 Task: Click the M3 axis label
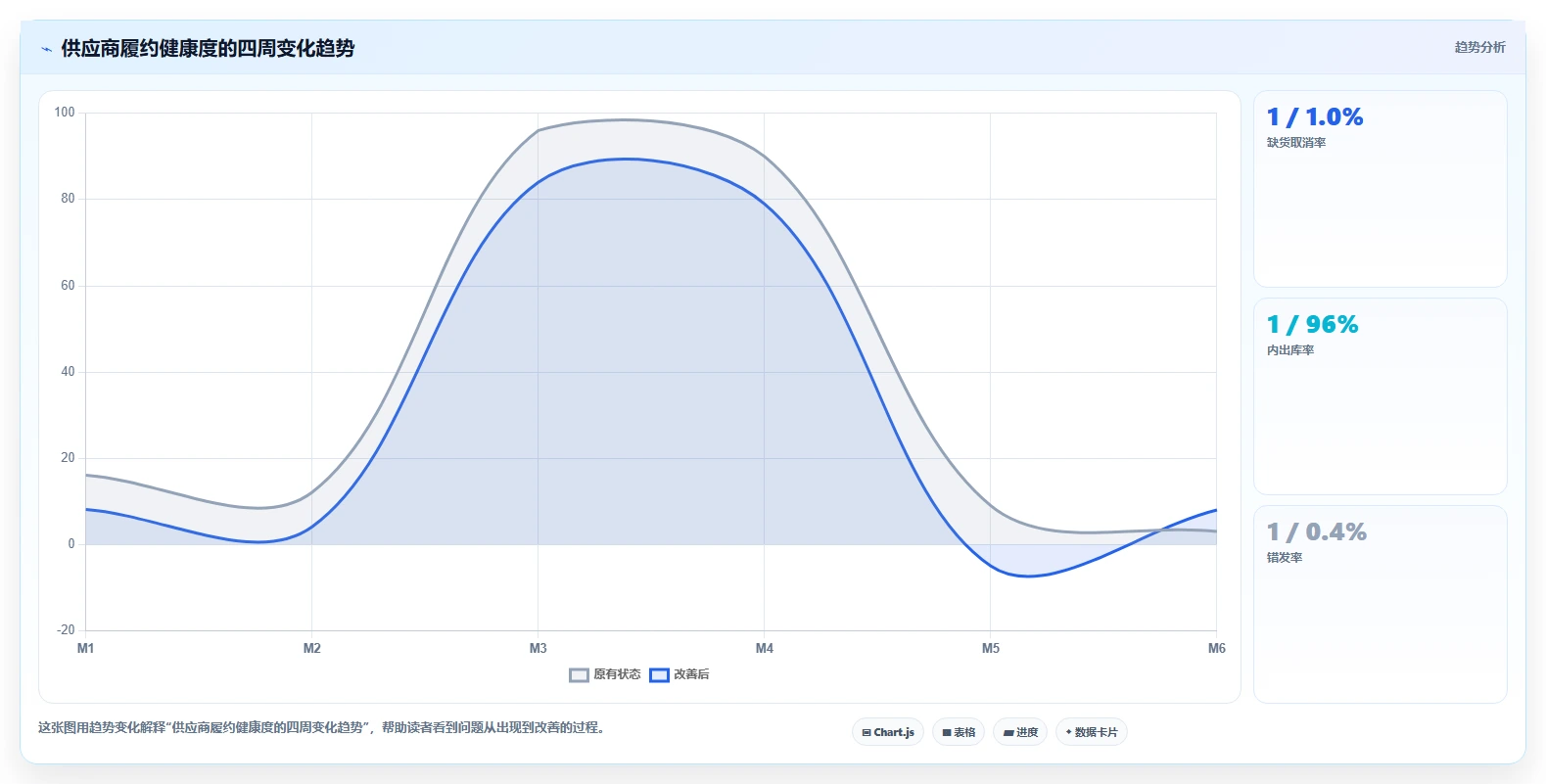[x=538, y=648]
